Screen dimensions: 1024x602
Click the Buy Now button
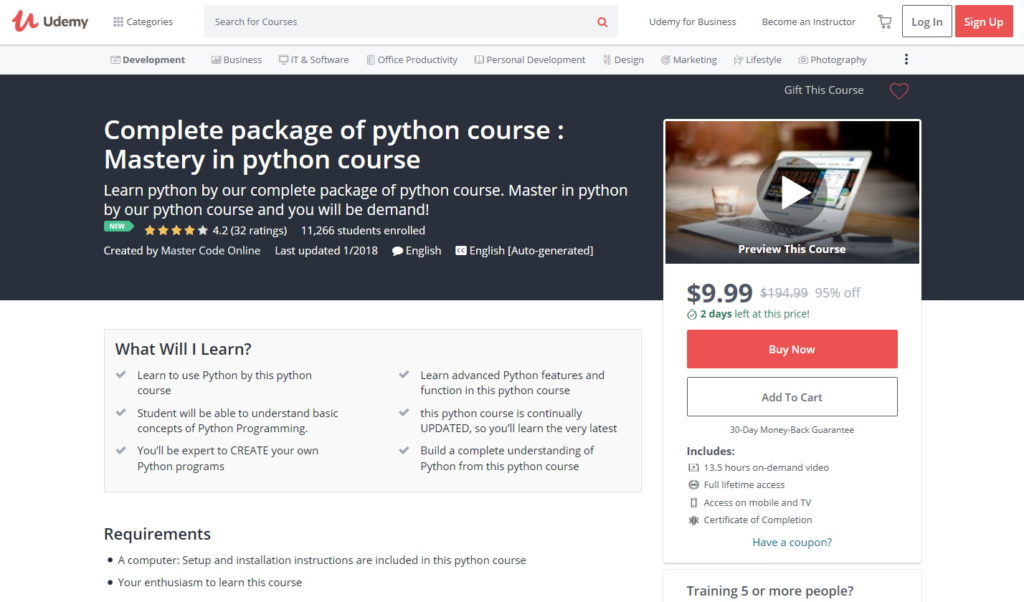[792, 349]
